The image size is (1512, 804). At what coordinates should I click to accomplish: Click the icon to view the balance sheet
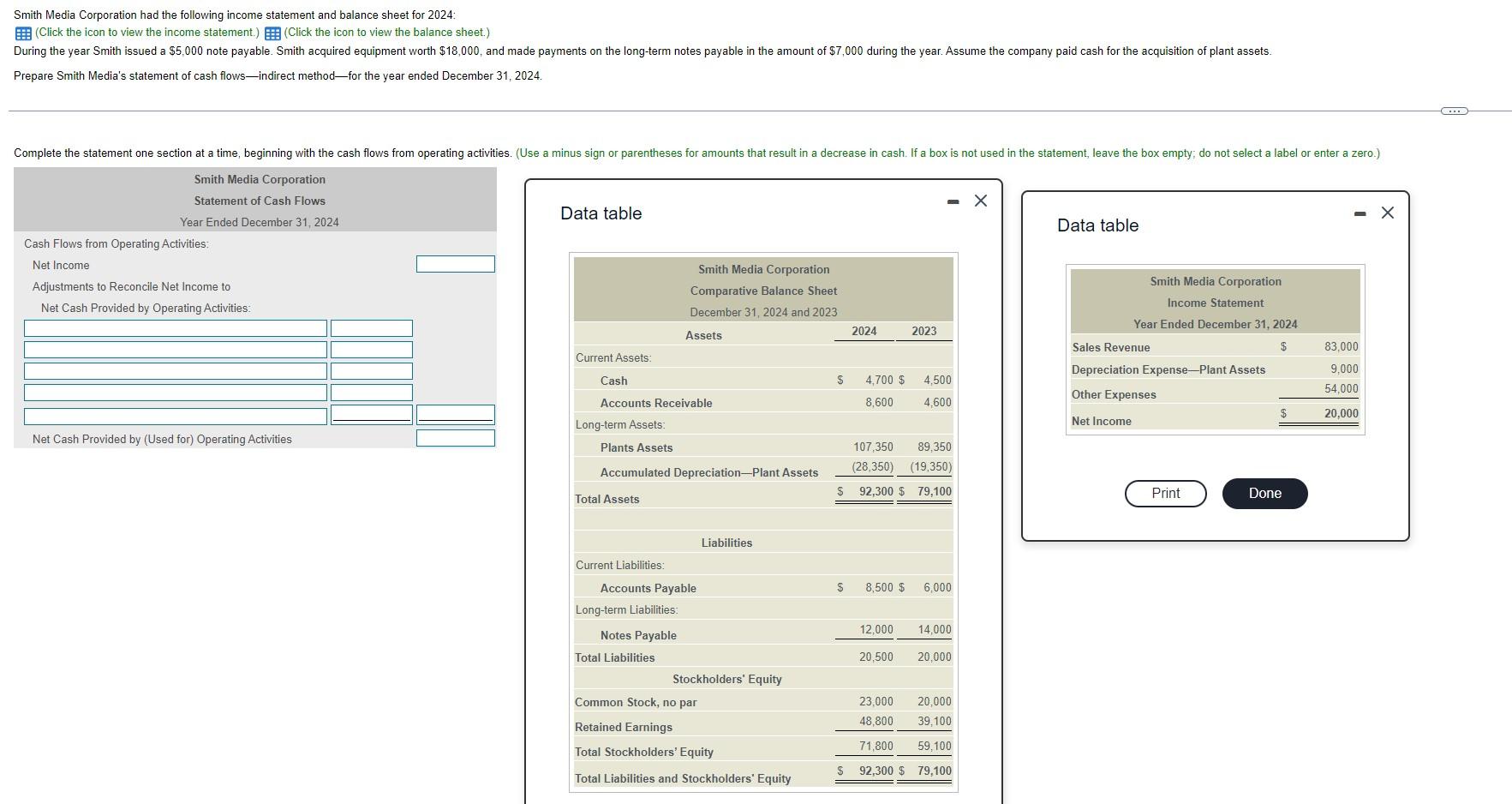(273, 33)
